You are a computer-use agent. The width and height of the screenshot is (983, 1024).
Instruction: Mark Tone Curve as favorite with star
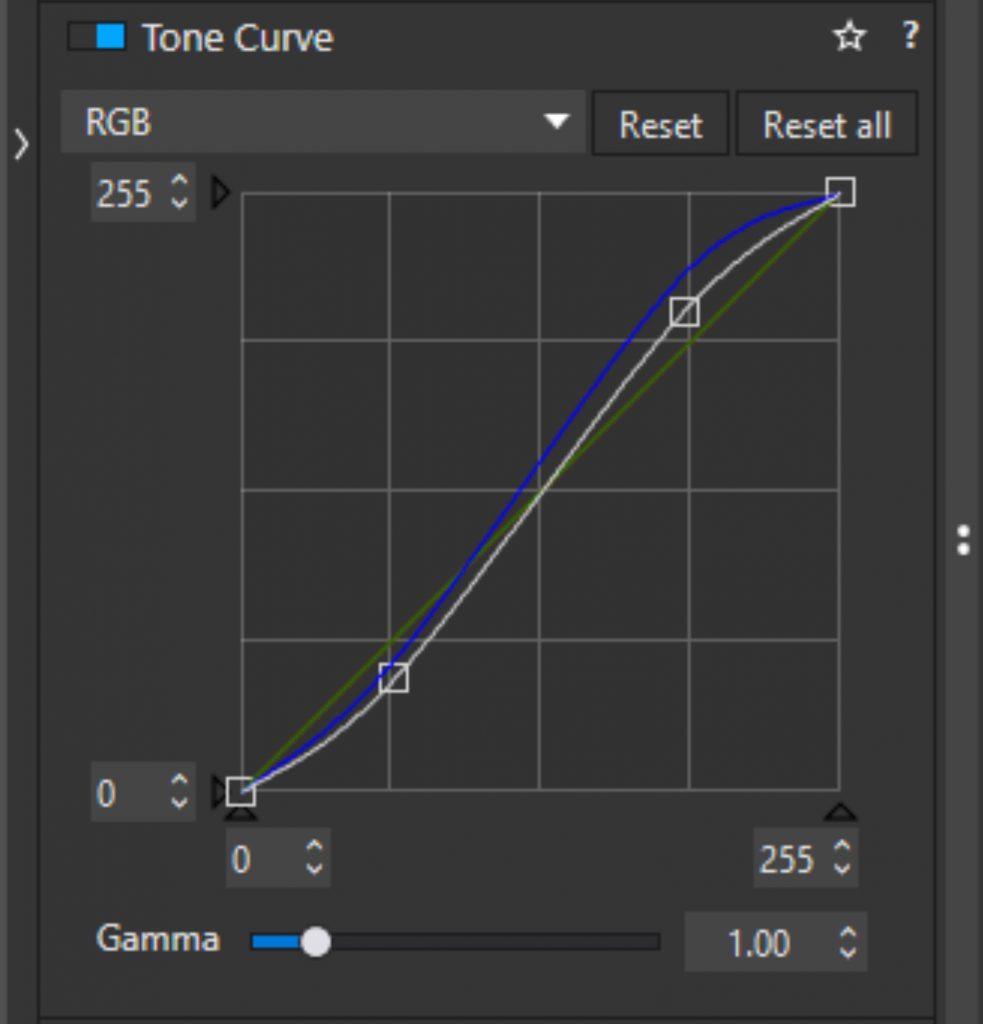849,38
